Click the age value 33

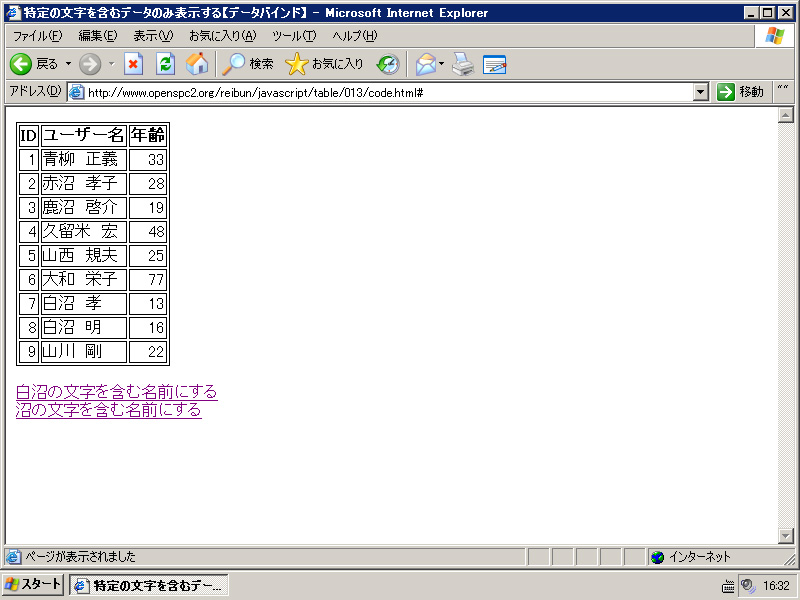point(156,160)
